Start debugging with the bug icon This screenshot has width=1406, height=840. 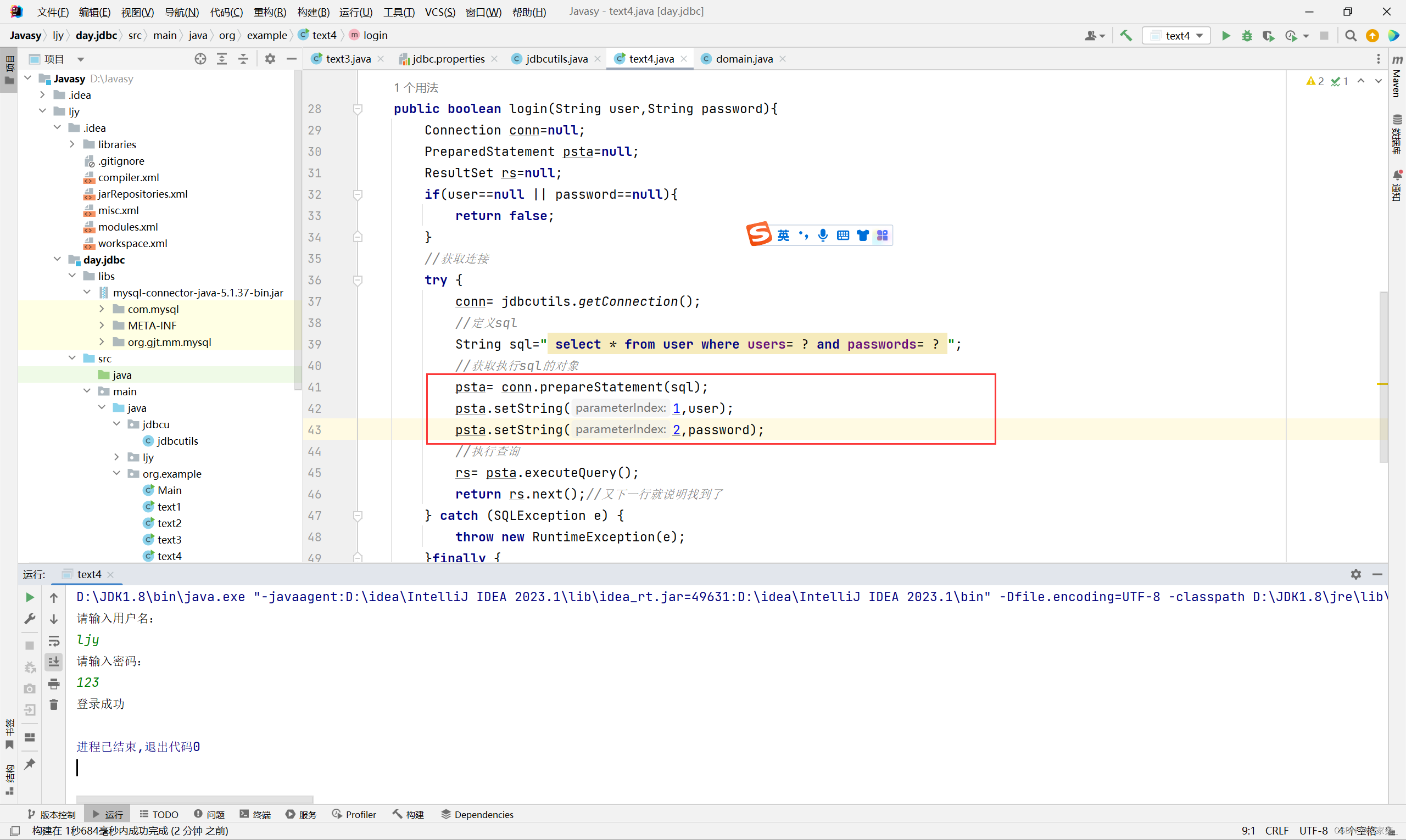[x=1247, y=36]
